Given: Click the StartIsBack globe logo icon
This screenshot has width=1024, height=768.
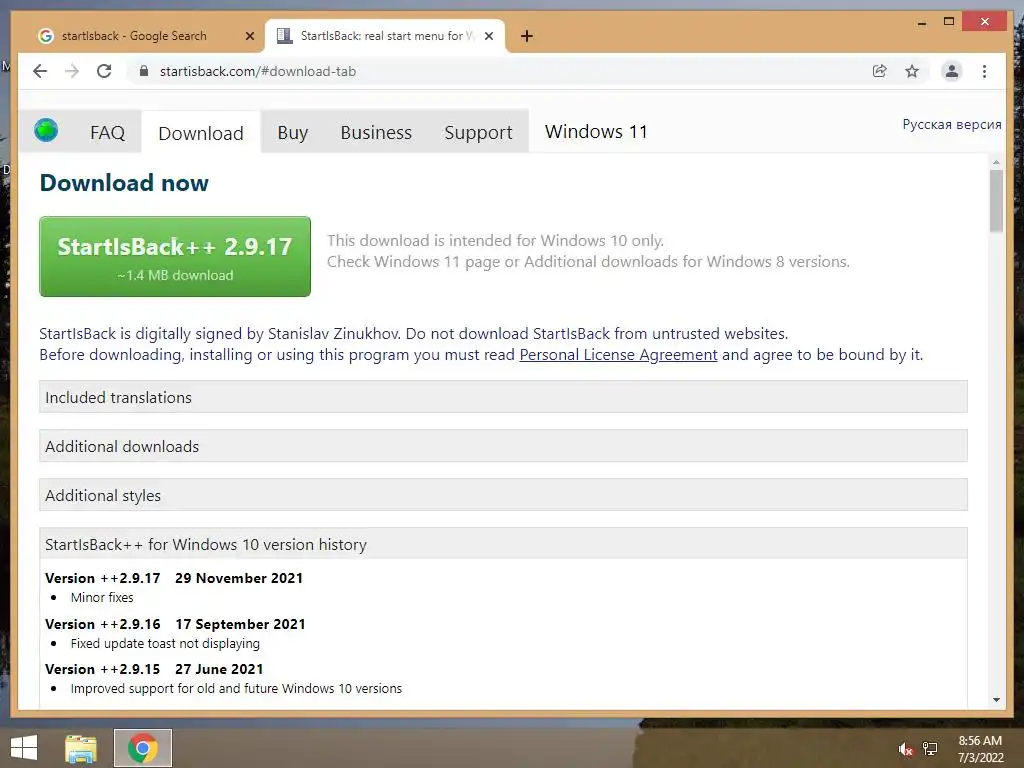Looking at the screenshot, I should point(46,131).
